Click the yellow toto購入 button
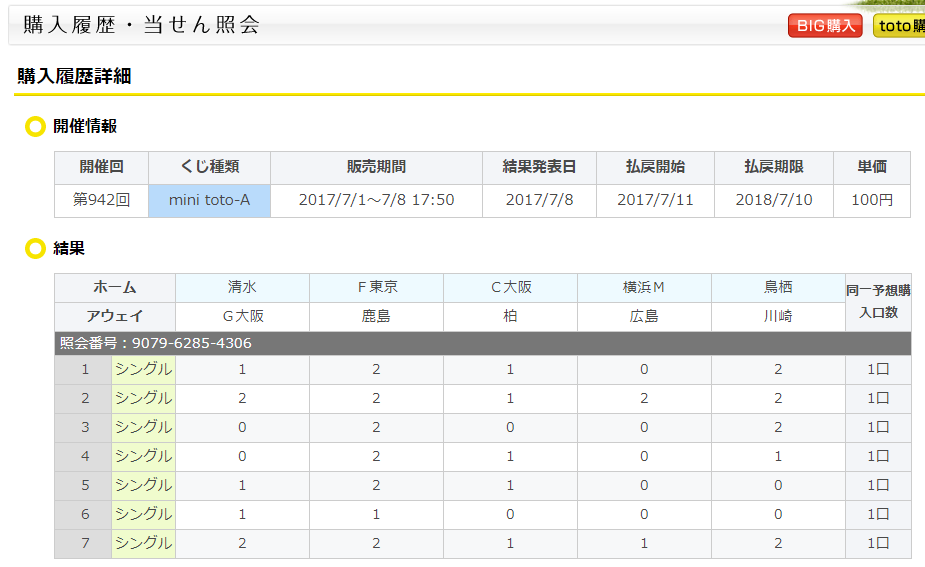925x567 pixels. (899, 25)
